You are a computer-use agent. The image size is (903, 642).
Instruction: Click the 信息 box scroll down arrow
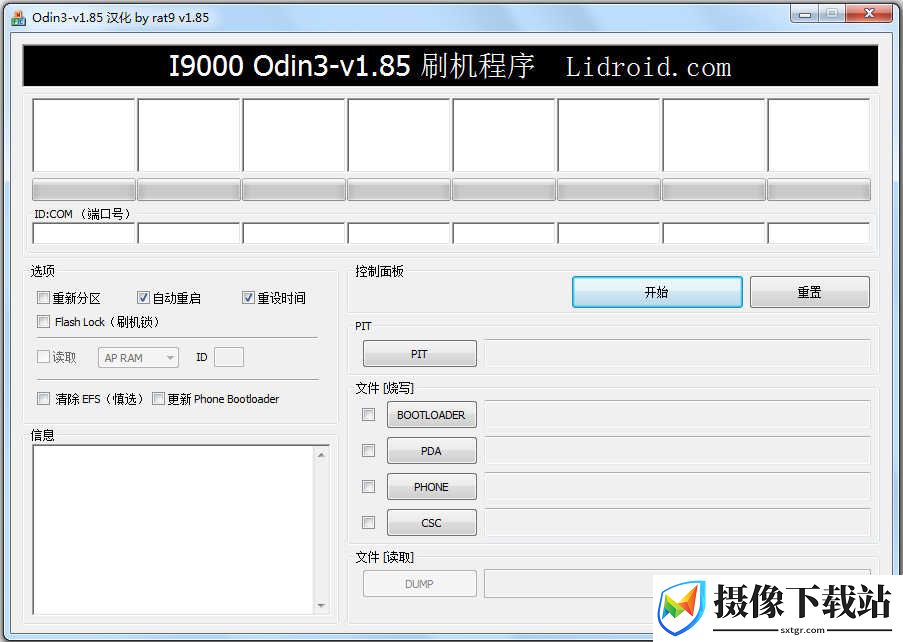[321, 605]
